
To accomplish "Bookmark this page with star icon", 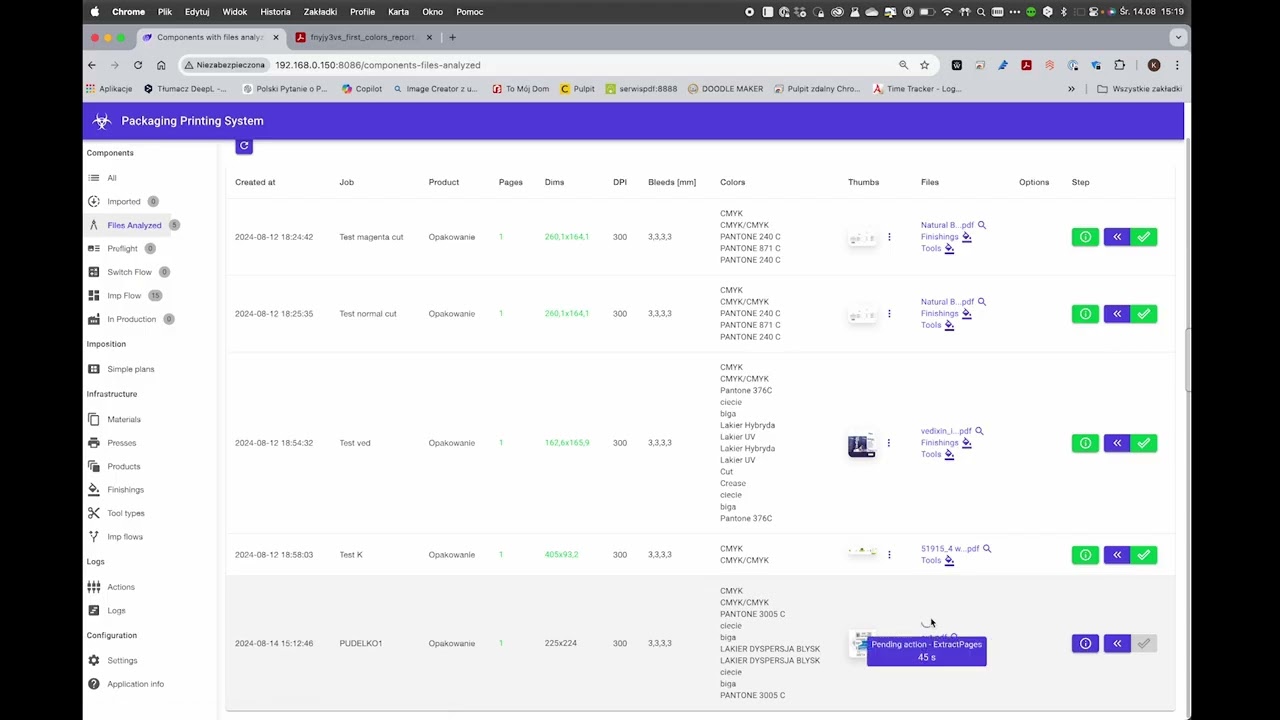I will [x=924, y=65].
